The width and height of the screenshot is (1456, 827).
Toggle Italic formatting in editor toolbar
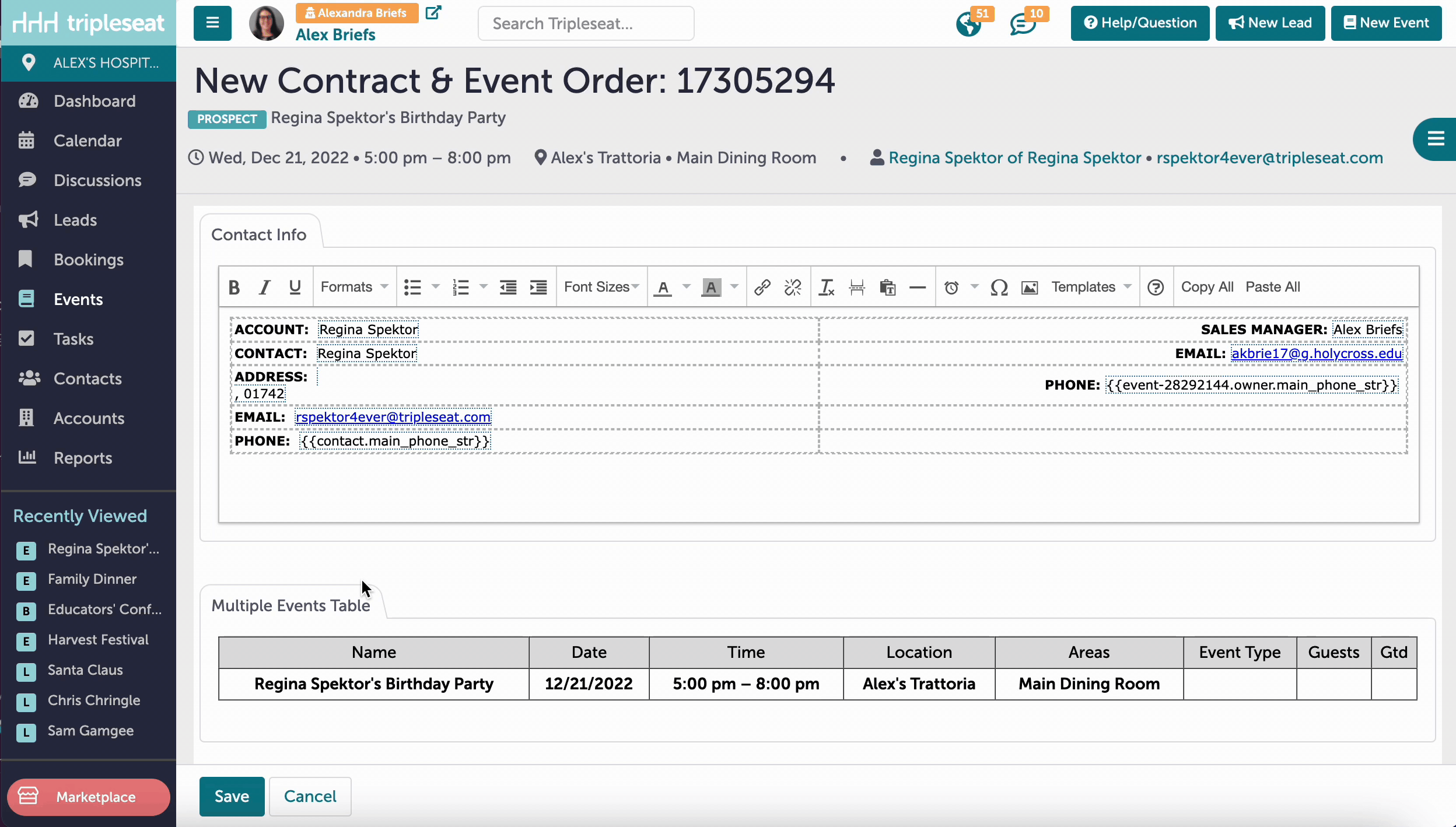265,287
